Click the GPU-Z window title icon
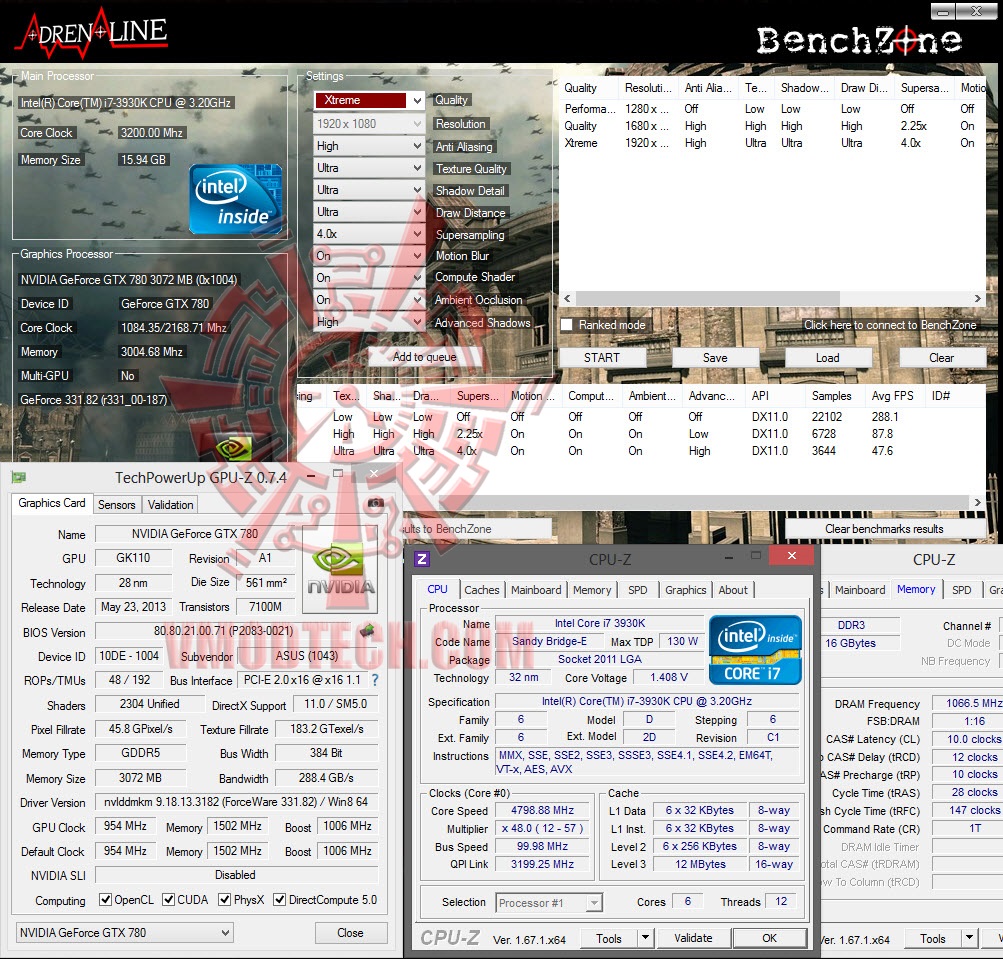 coord(19,477)
